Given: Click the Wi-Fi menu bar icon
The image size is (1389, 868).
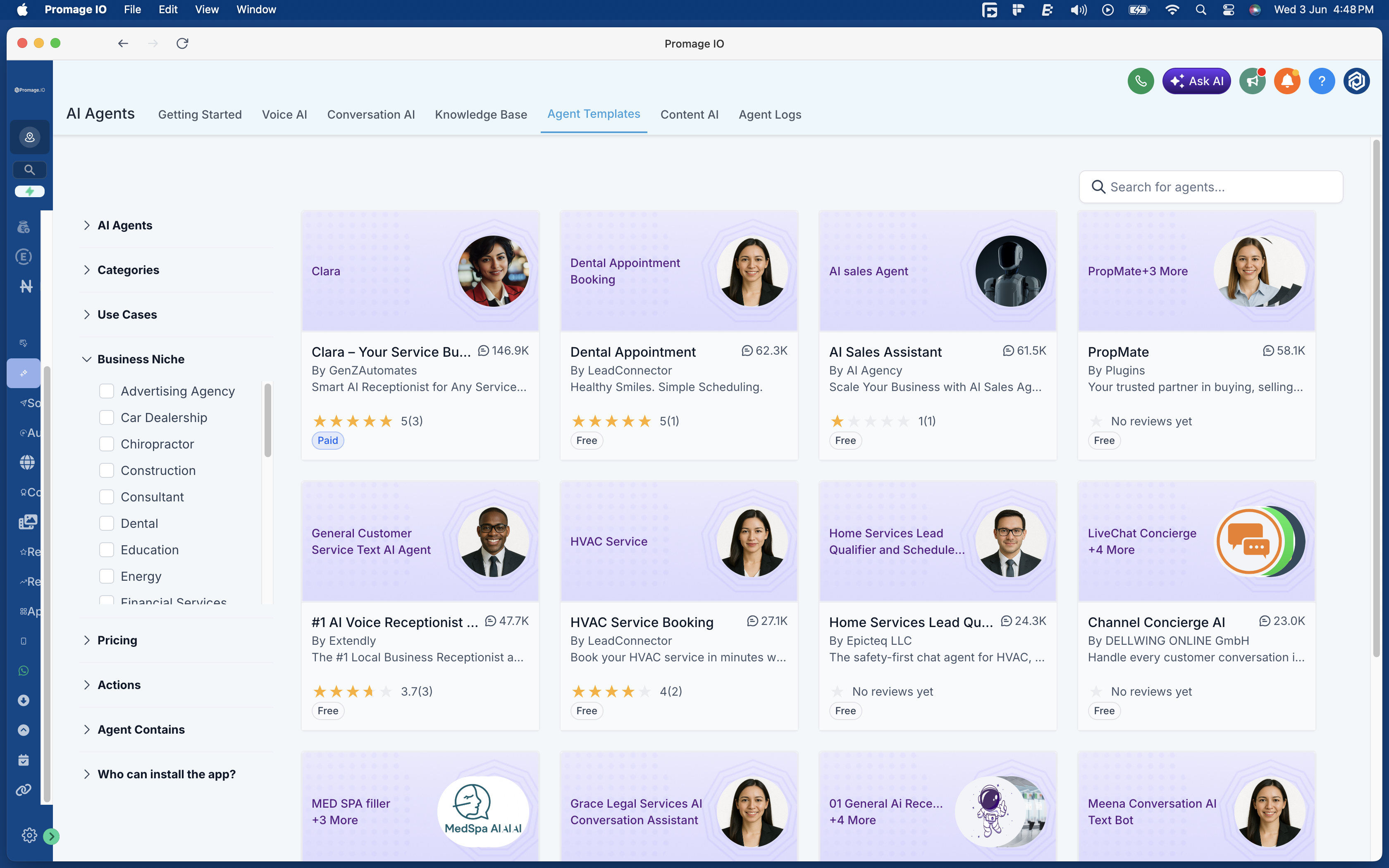Looking at the screenshot, I should 1172,10.
